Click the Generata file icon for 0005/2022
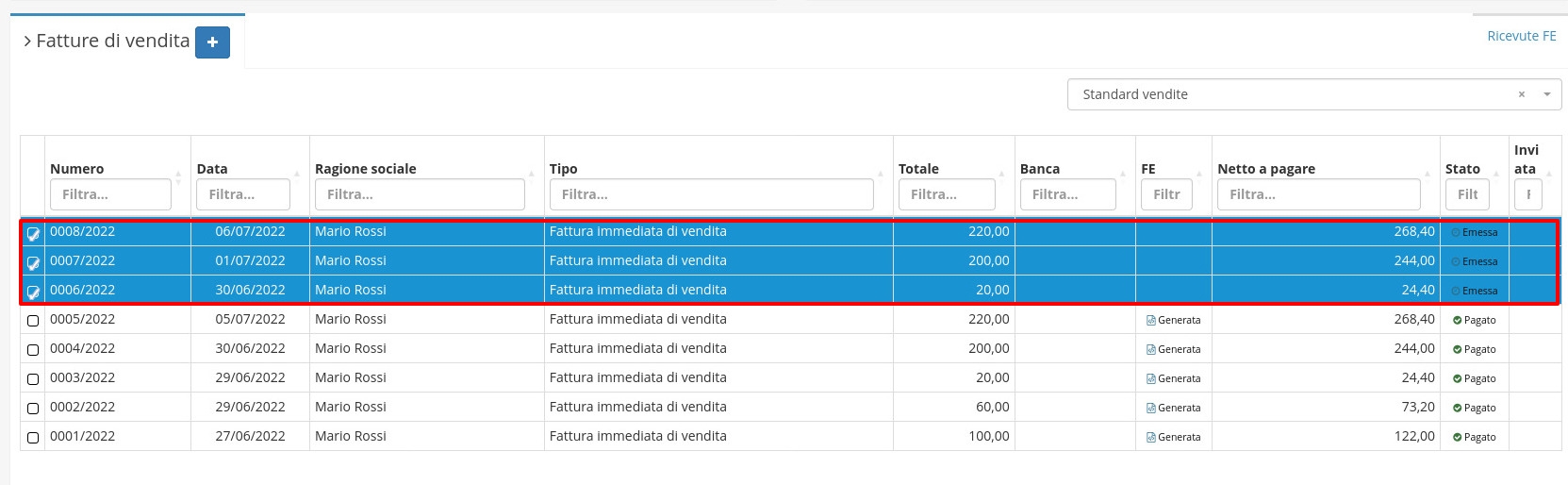Viewport: 1568px width, 485px height. pyautogui.click(x=1150, y=321)
